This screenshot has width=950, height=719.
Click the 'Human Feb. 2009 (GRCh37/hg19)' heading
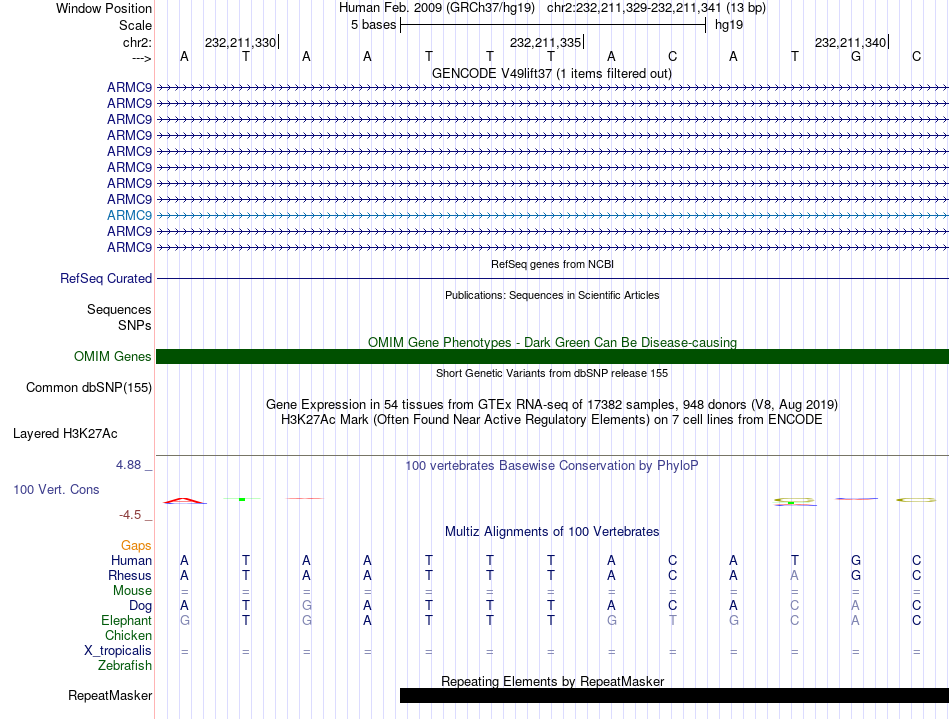(x=437, y=8)
